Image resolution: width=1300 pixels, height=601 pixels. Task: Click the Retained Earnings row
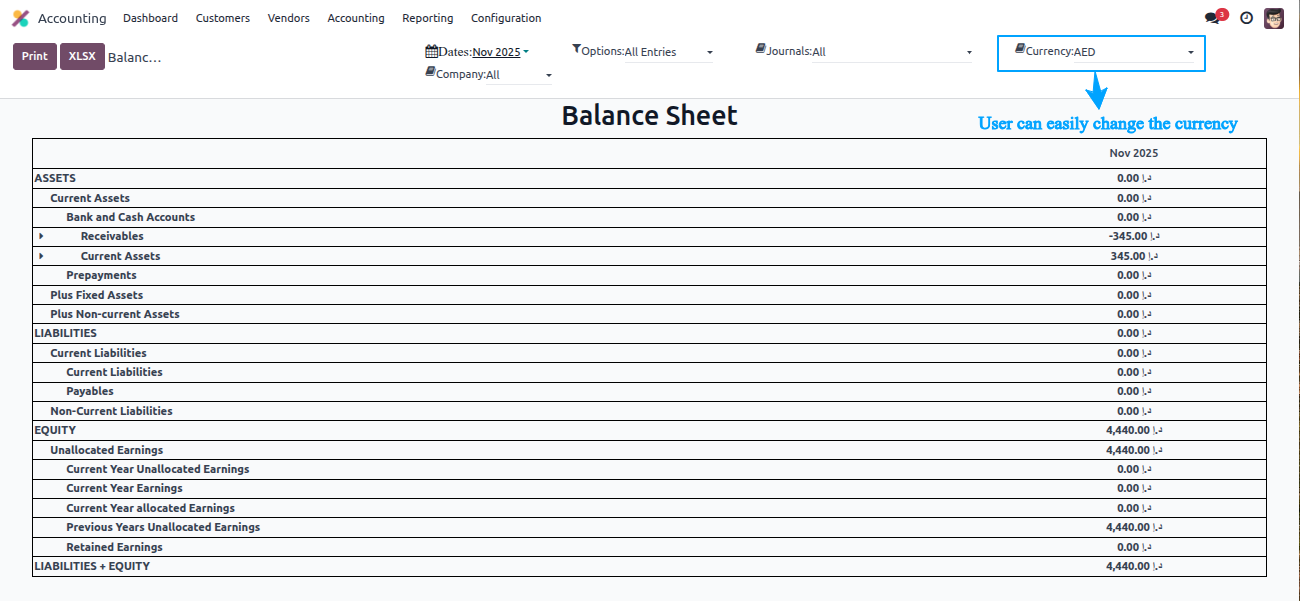click(x=649, y=547)
